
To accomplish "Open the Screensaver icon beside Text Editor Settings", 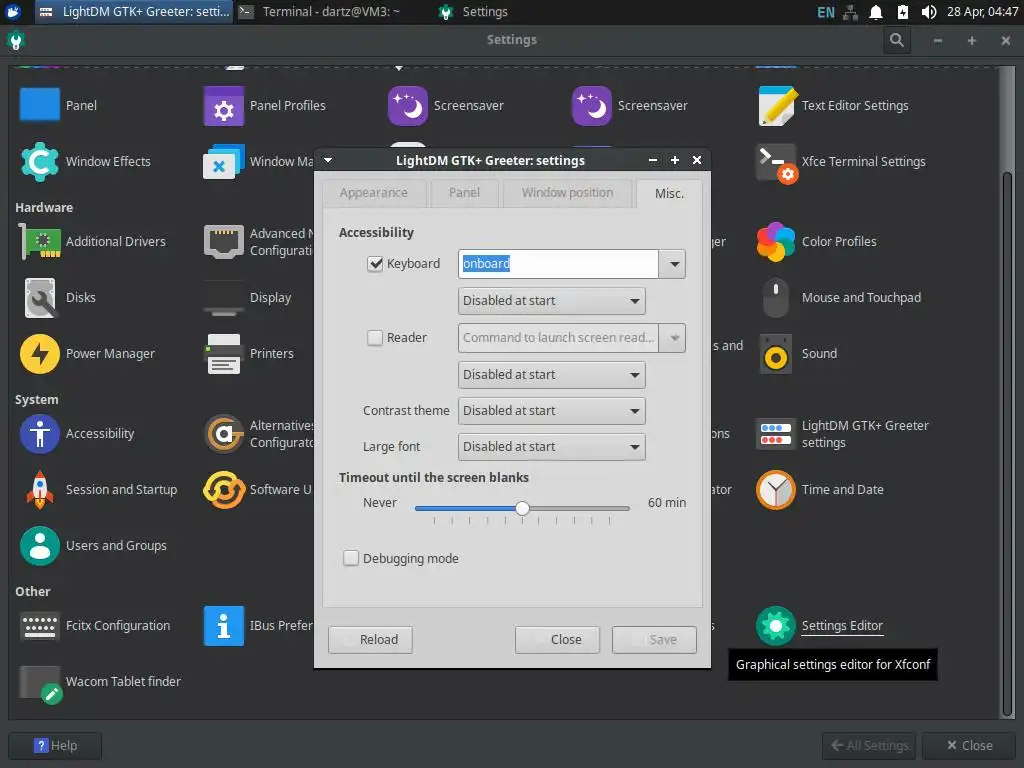I will [592, 105].
